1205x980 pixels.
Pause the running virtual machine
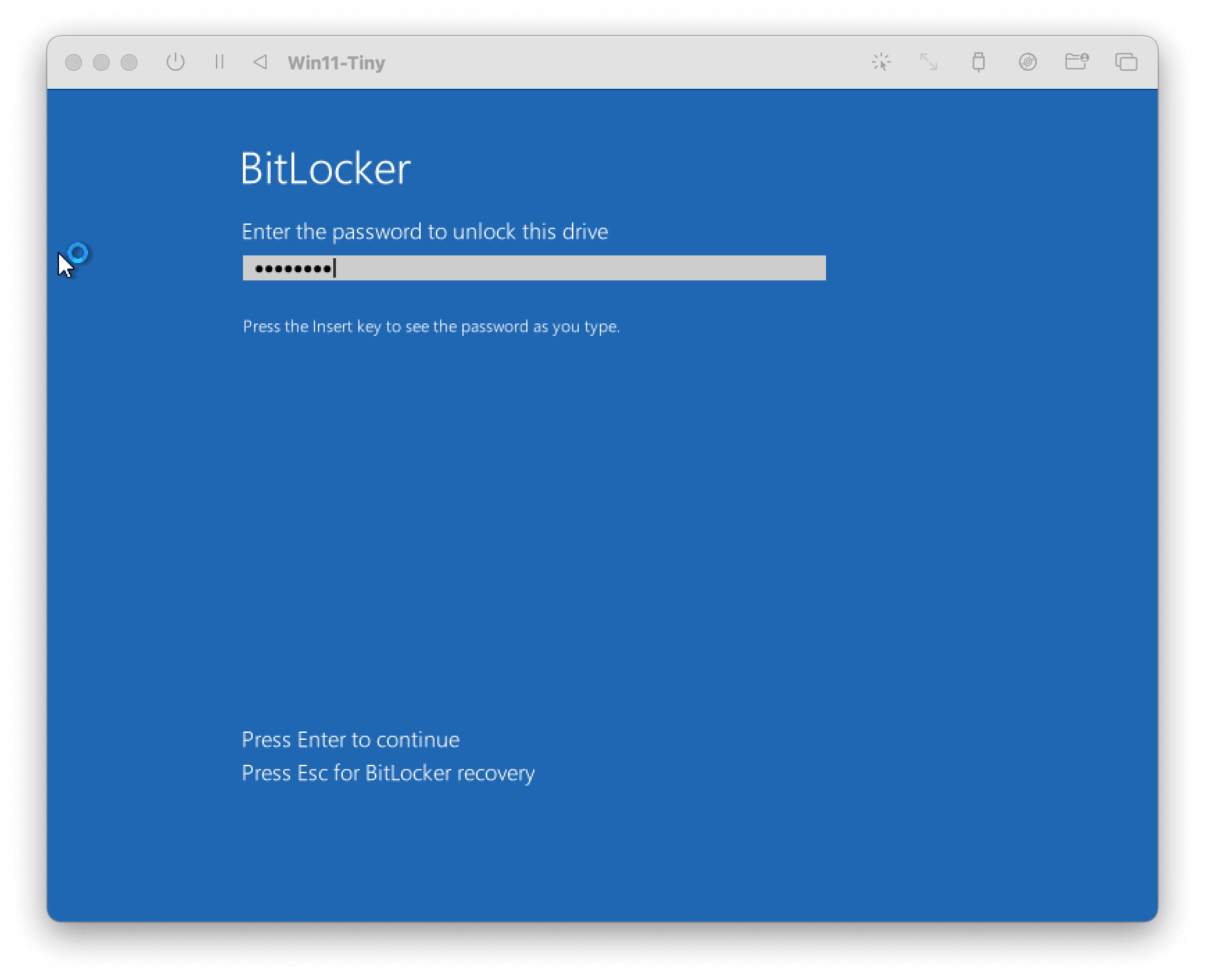pyautogui.click(x=219, y=62)
